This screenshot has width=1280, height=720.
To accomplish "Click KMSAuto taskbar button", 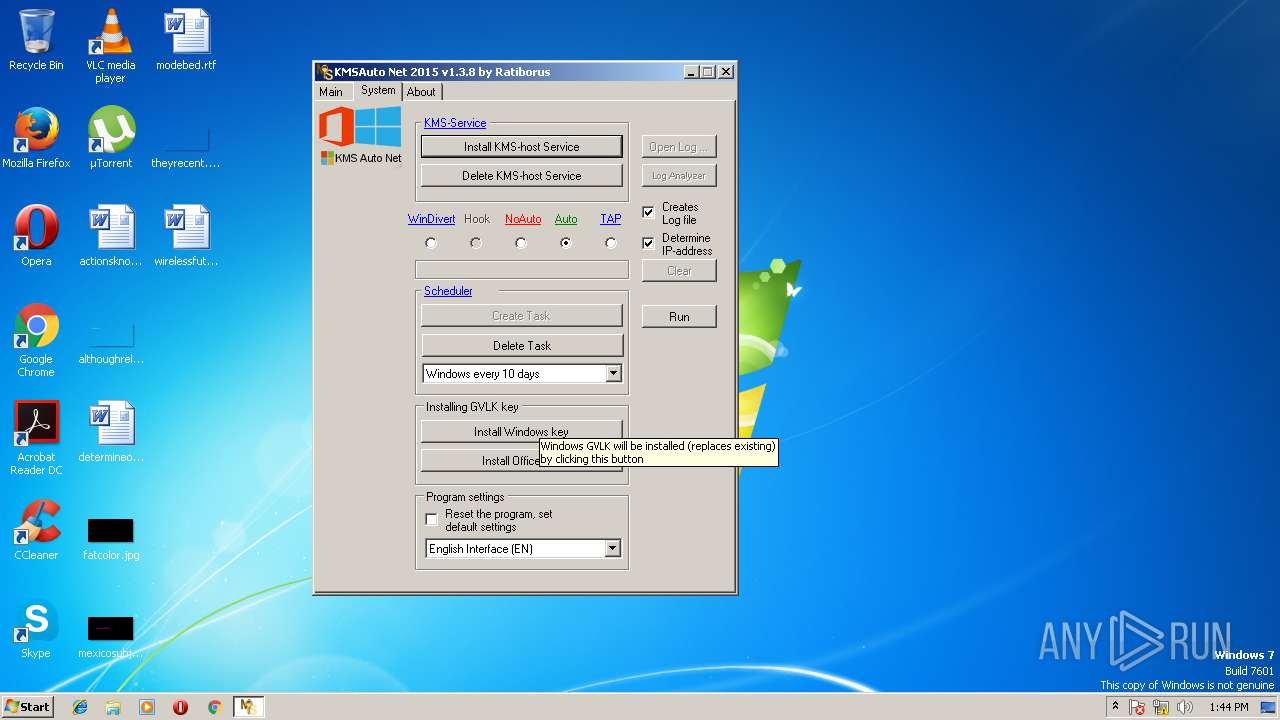I will [248, 707].
